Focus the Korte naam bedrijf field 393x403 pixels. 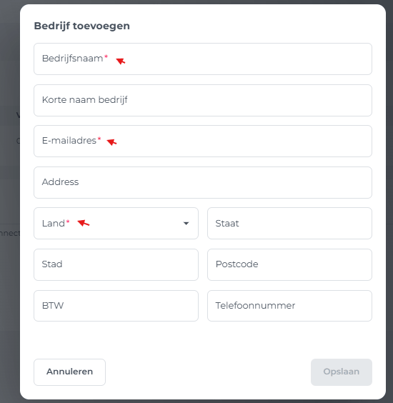203,100
